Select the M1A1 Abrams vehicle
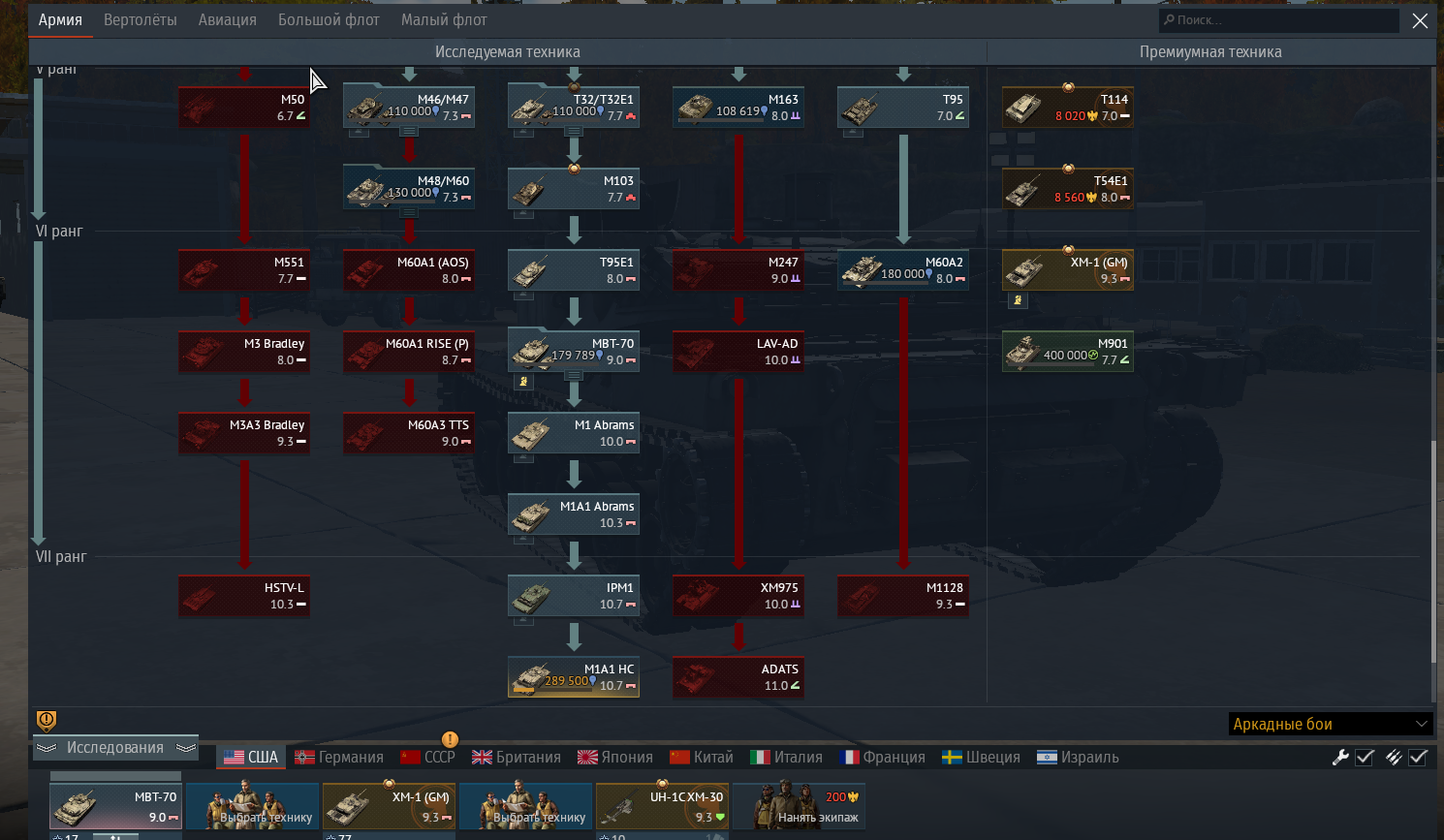This screenshot has height=840, width=1444. pyautogui.click(x=574, y=513)
